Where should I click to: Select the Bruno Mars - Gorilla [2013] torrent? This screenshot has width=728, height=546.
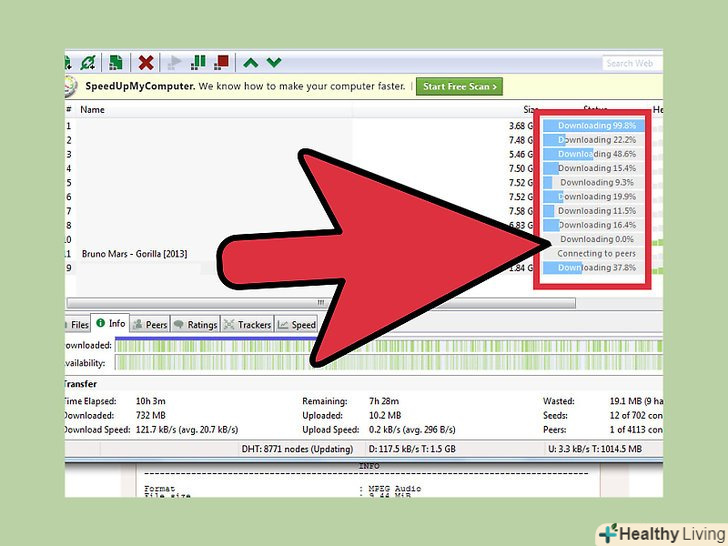135,254
